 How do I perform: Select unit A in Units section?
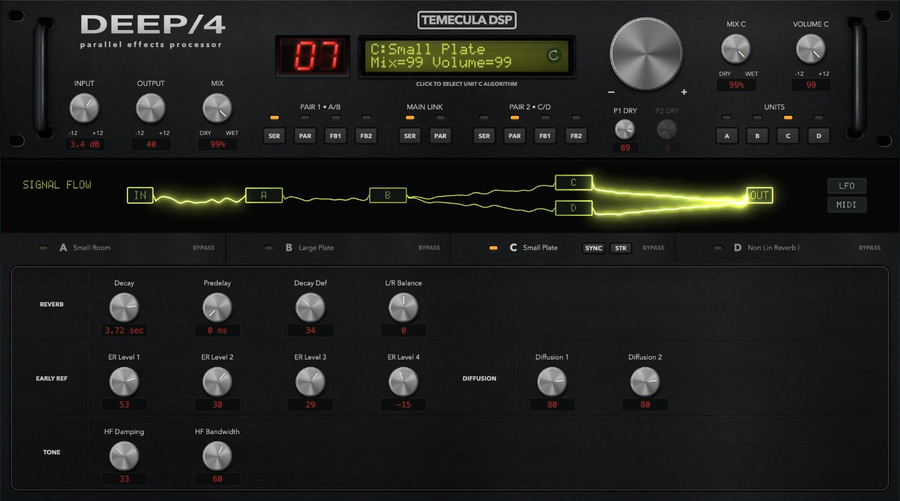[x=727, y=136]
